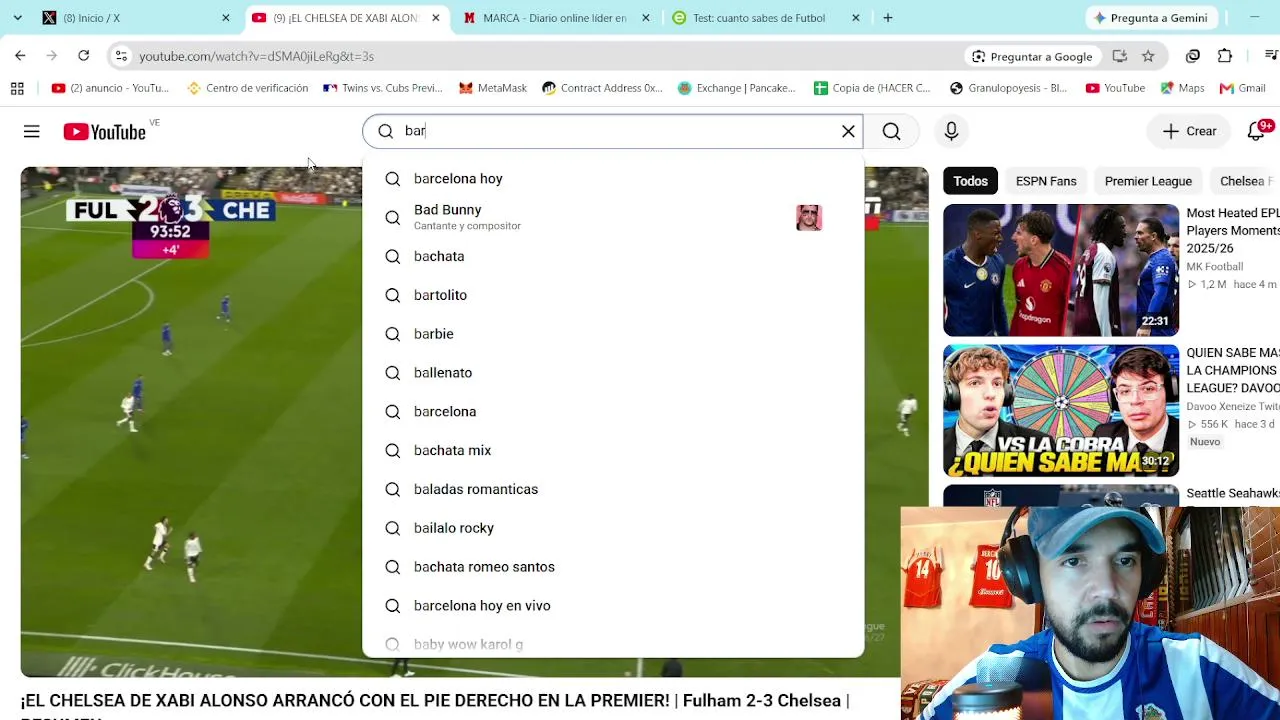1280x720 pixels.
Task: View site information icon in address bar
Action: (x=121, y=56)
